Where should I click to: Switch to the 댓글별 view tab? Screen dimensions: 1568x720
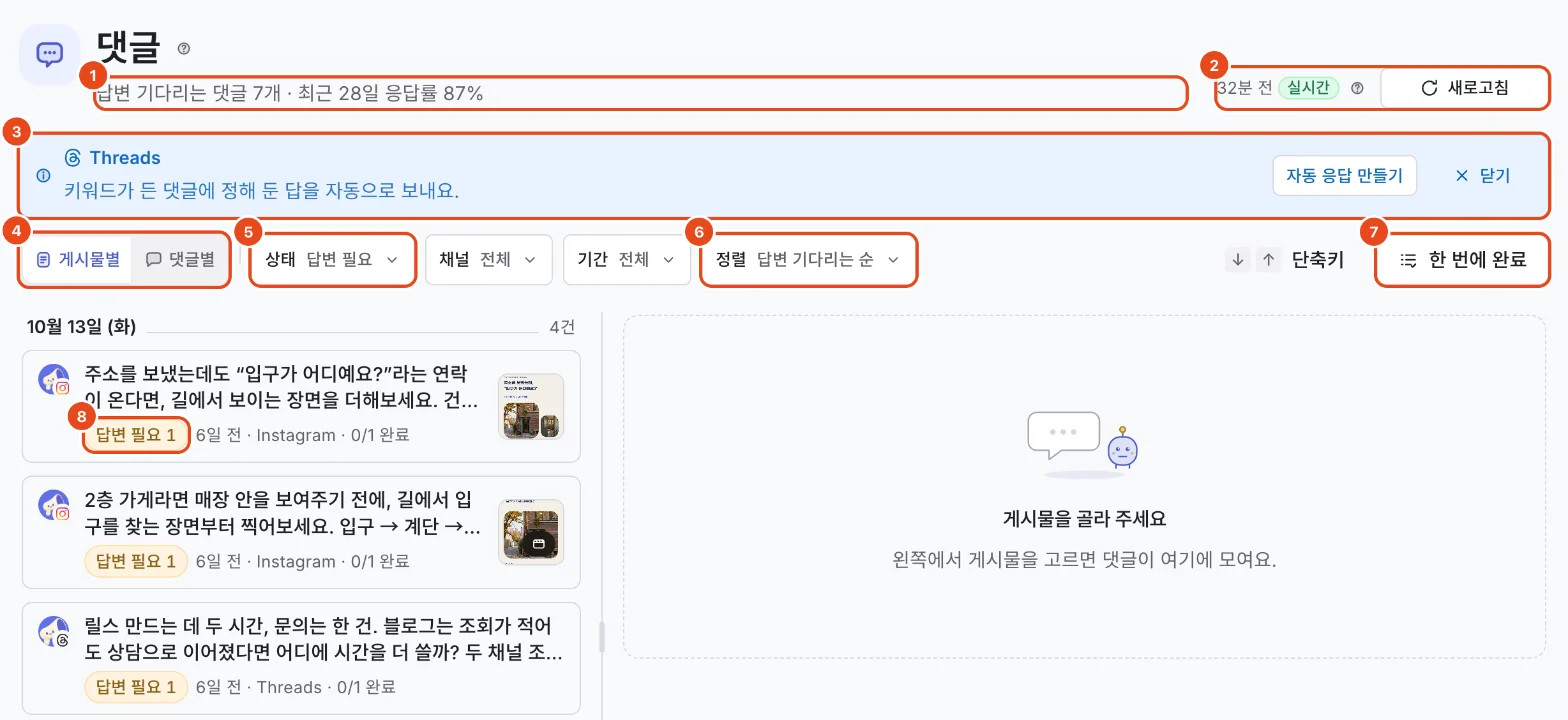point(180,260)
